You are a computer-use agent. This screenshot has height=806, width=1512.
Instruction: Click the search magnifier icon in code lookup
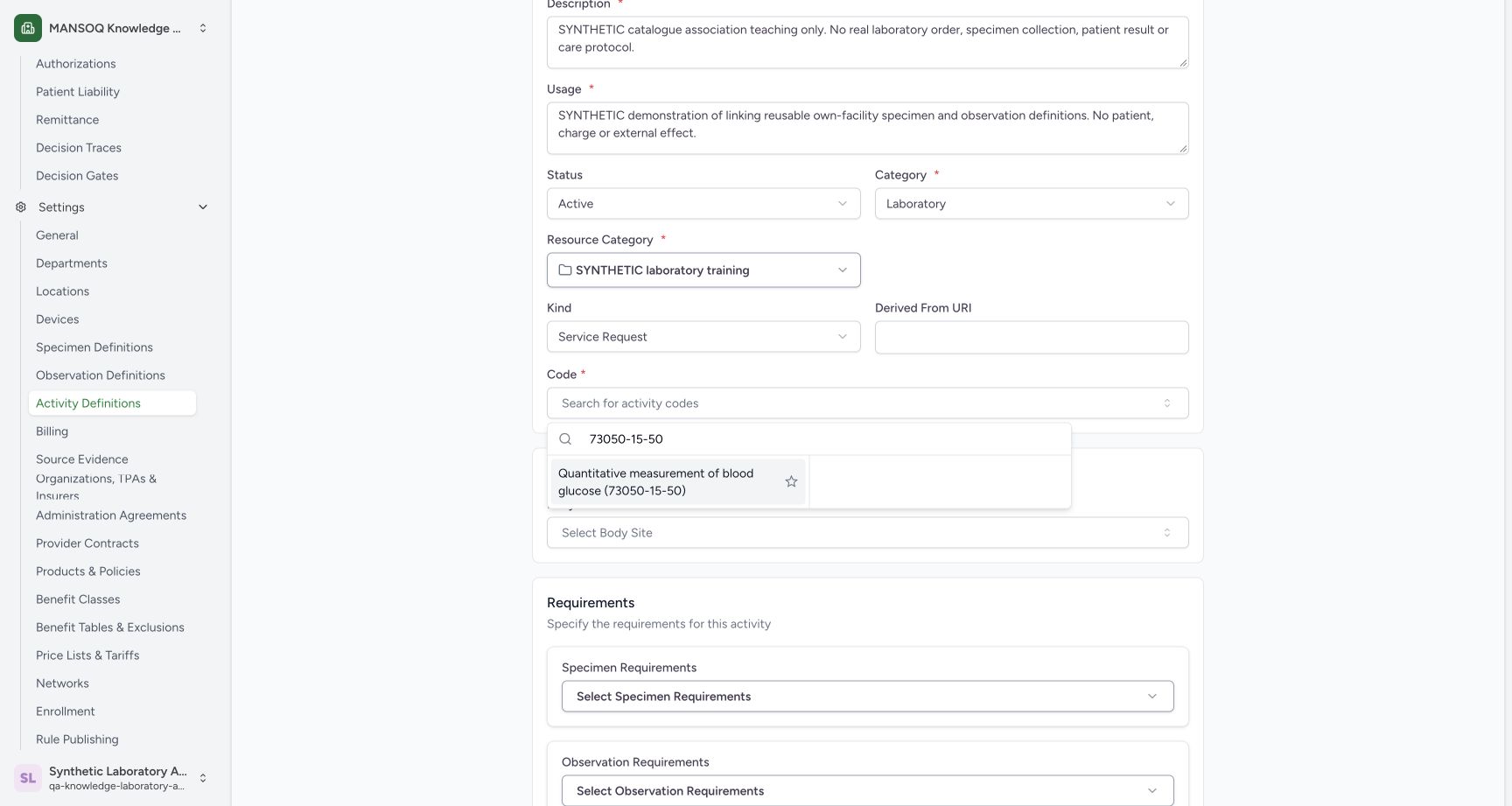click(565, 439)
